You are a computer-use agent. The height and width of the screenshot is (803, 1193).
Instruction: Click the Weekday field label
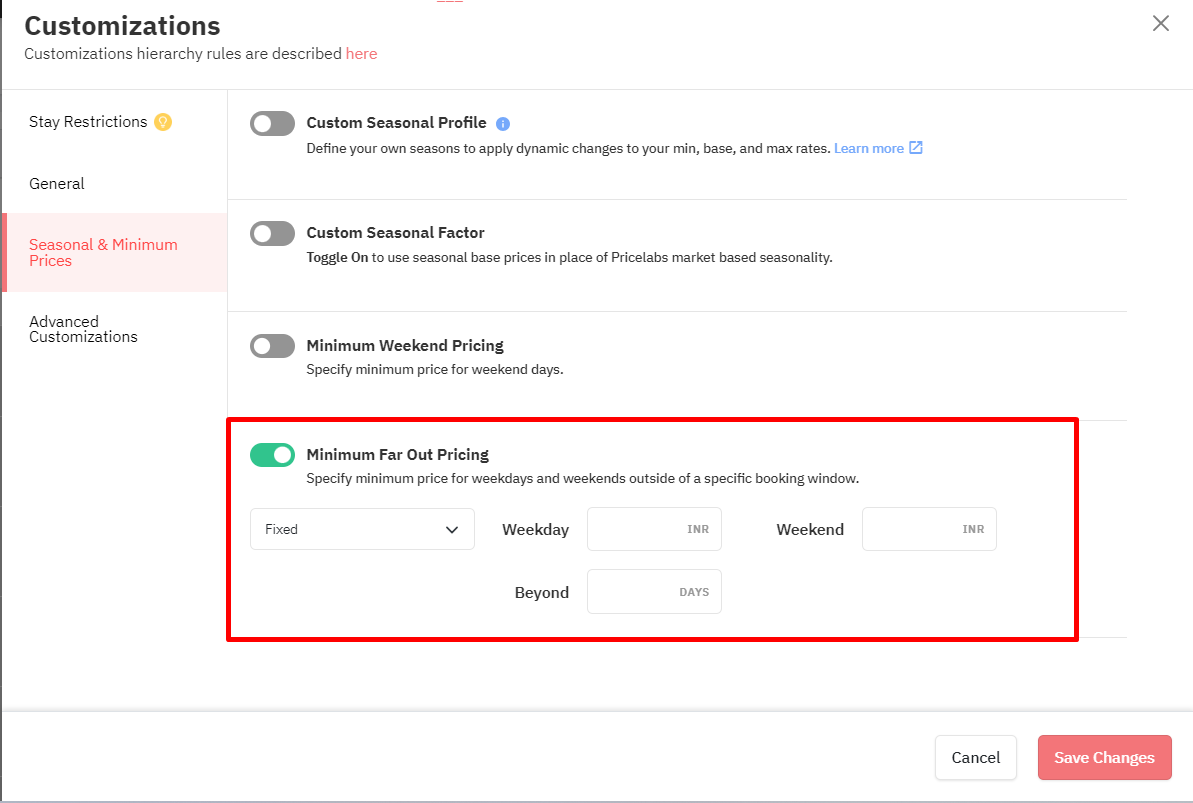pos(536,530)
